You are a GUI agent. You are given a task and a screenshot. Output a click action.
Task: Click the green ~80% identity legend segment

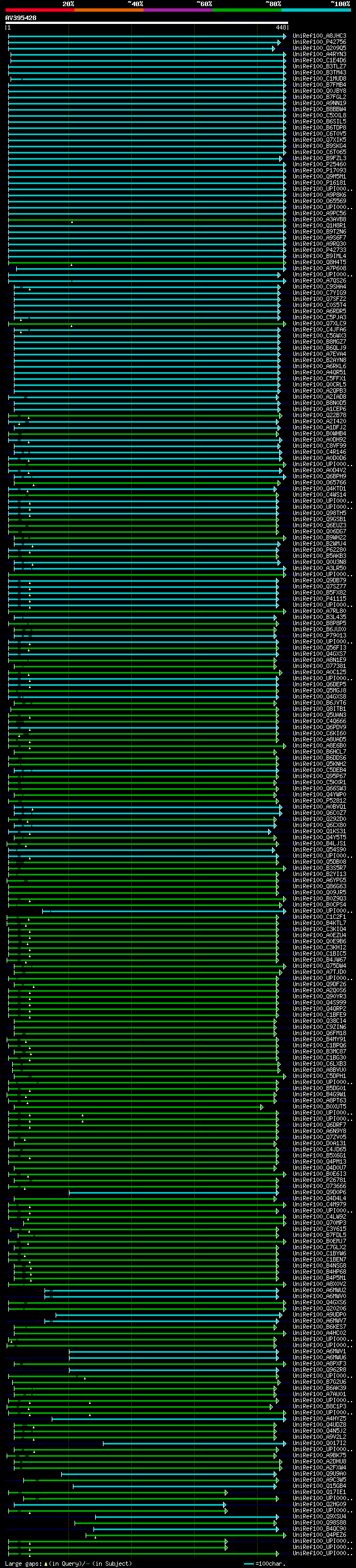[247, 10]
